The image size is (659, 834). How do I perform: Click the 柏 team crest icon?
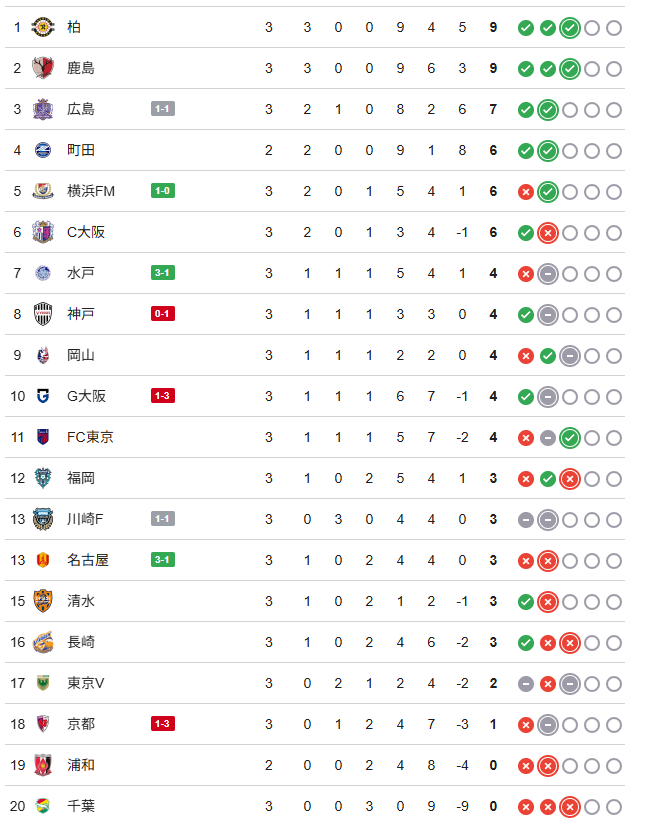[43, 27]
